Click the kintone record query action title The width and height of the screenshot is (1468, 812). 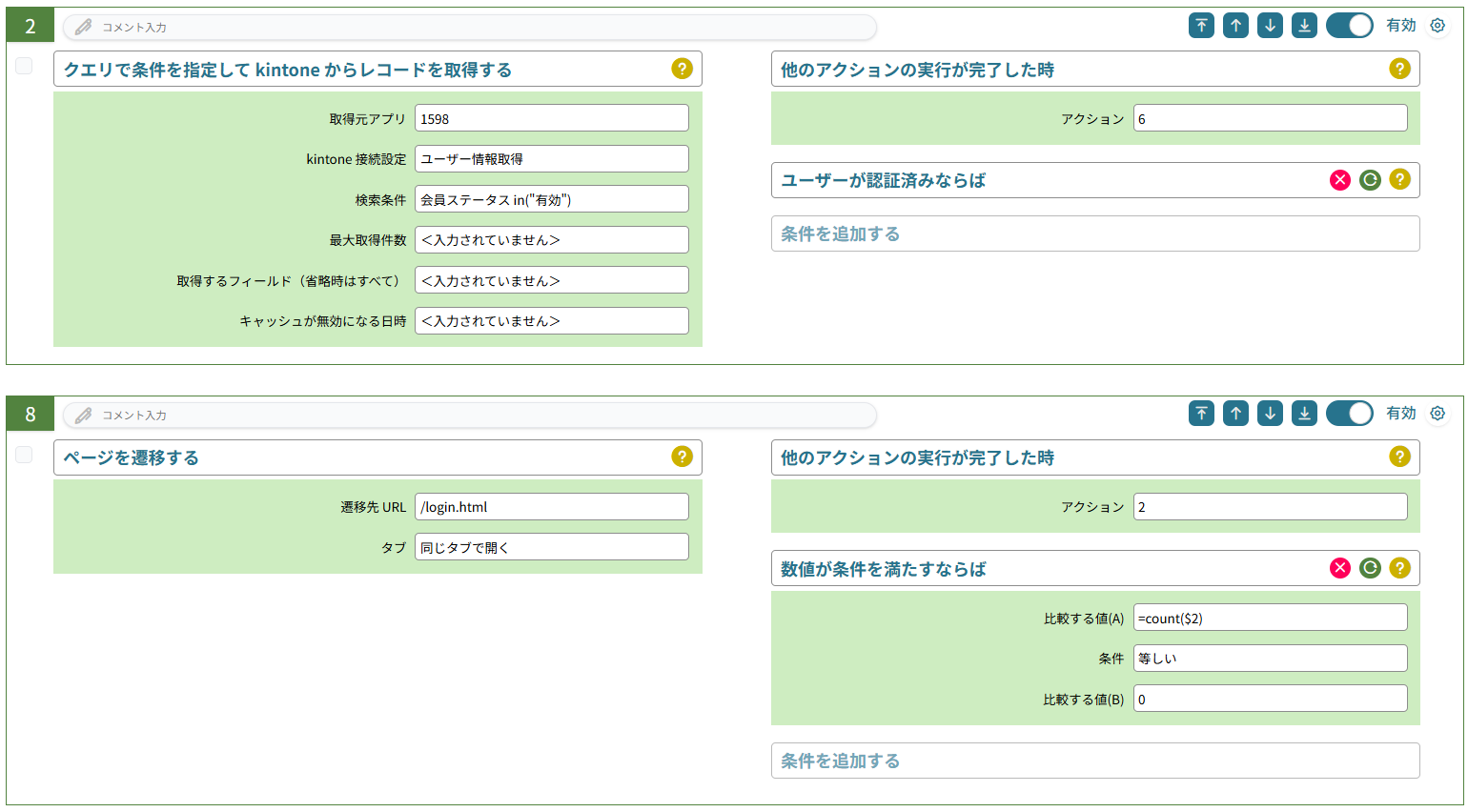pos(288,70)
